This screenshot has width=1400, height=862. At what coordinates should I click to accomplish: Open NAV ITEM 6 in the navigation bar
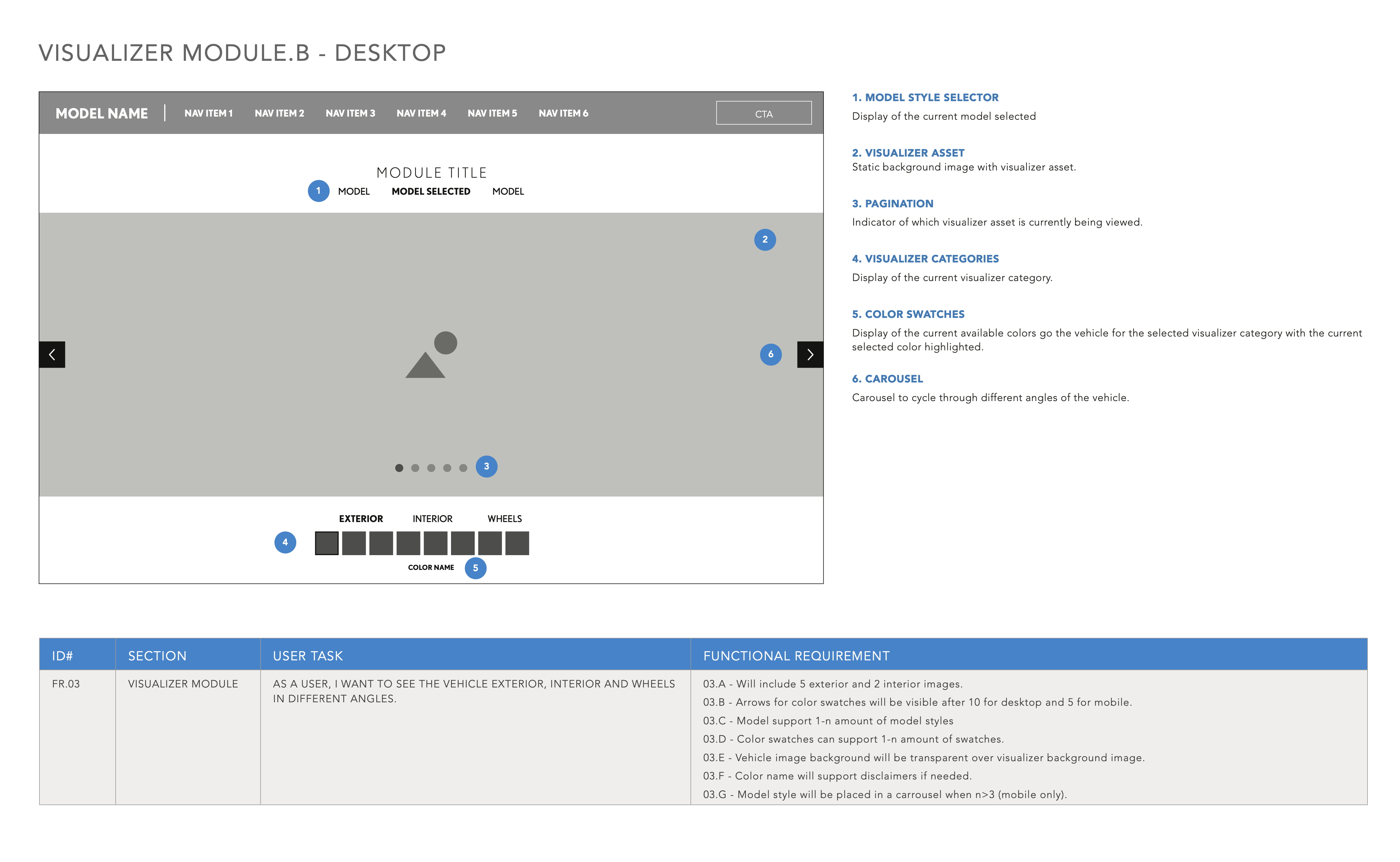pyautogui.click(x=564, y=113)
